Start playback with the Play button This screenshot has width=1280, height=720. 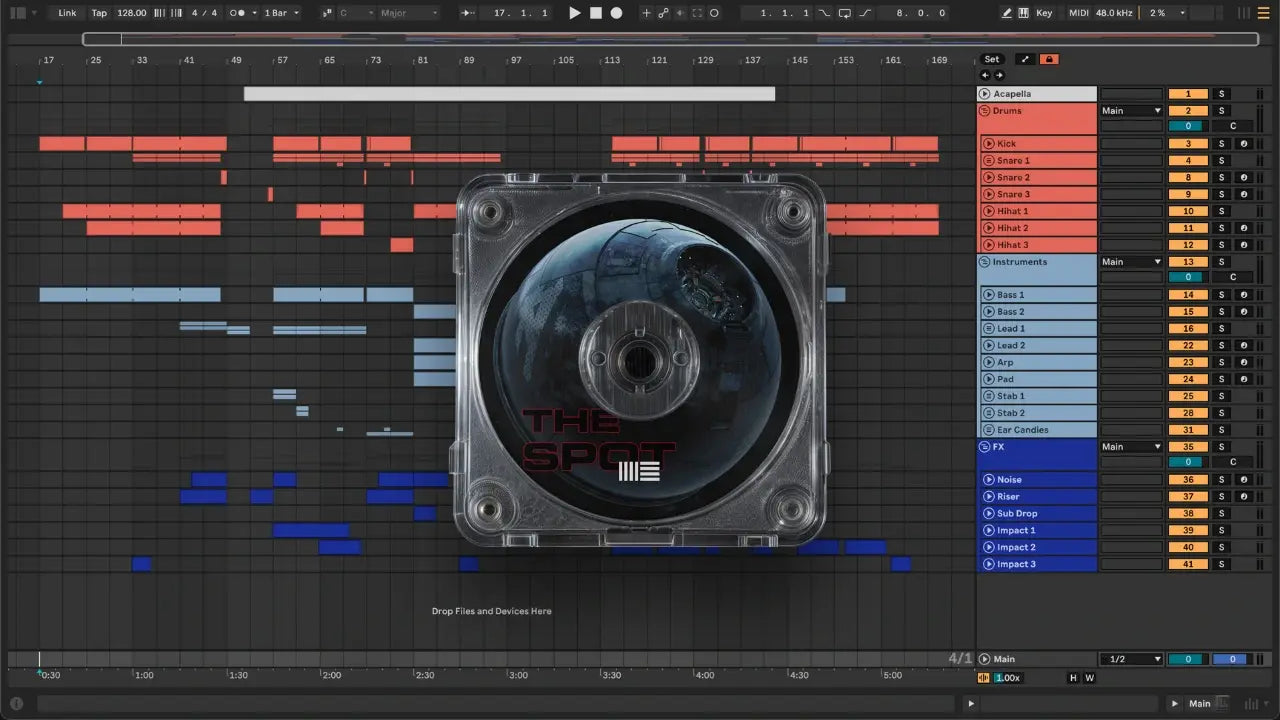click(574, 13)
